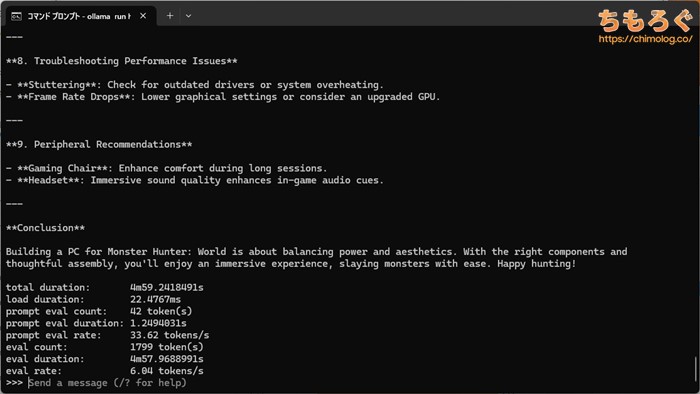The width and height of the screenshot is (700, 394).
Task: Click the eval rate 6.04 tokens/s line
Action: 104,371
